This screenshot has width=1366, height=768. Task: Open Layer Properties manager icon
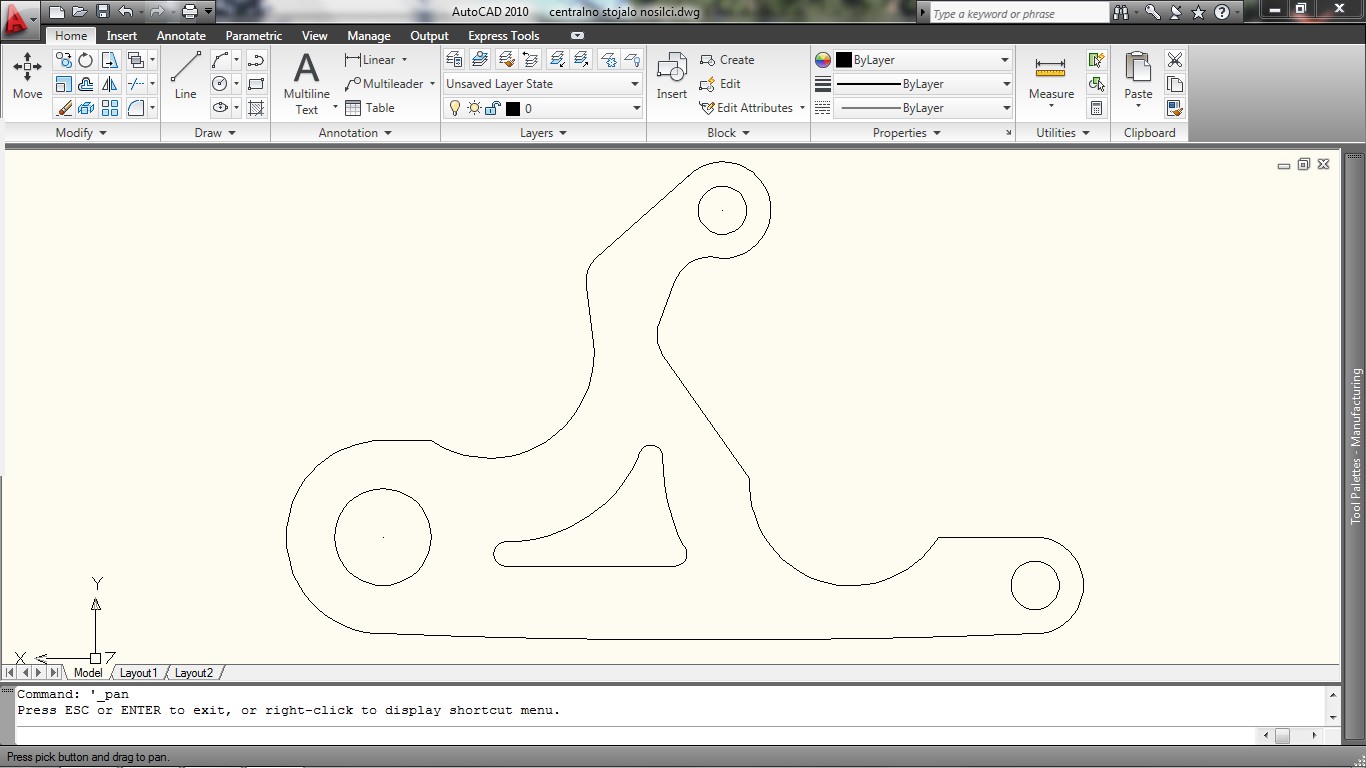tap(454, 60)
